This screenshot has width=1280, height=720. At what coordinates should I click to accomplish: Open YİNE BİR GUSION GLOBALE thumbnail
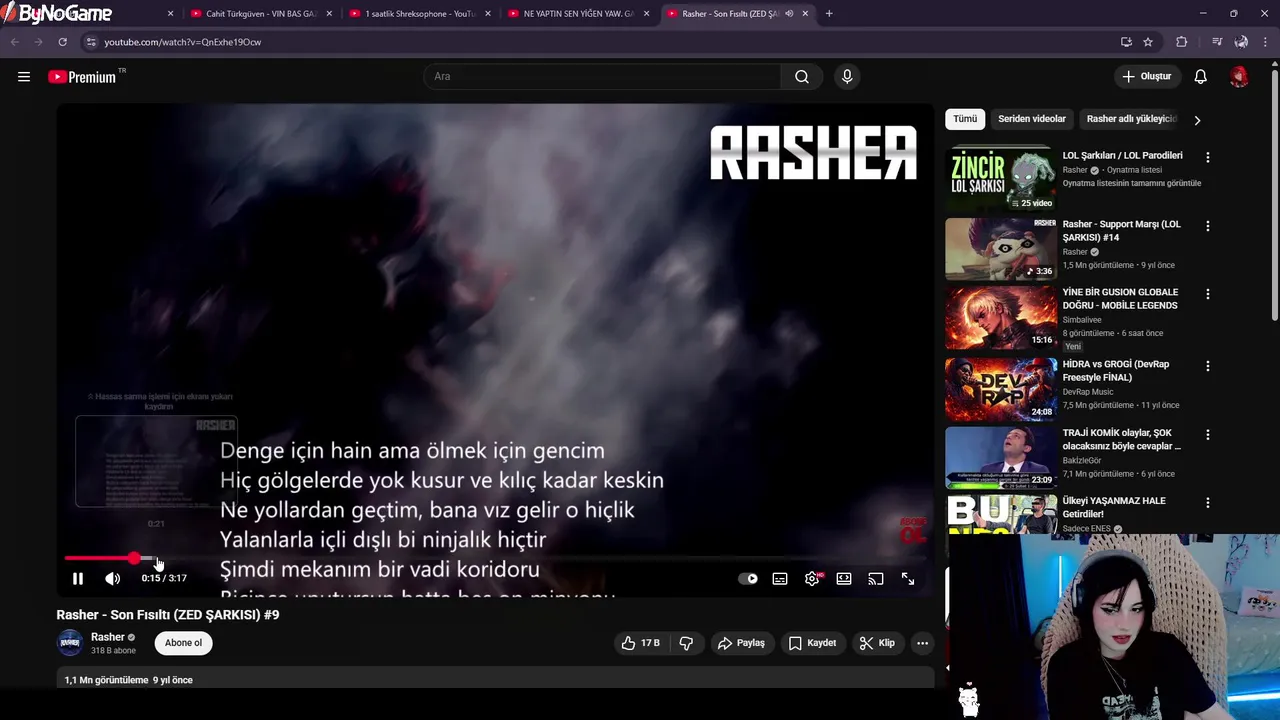click(x=1001, y=317)
